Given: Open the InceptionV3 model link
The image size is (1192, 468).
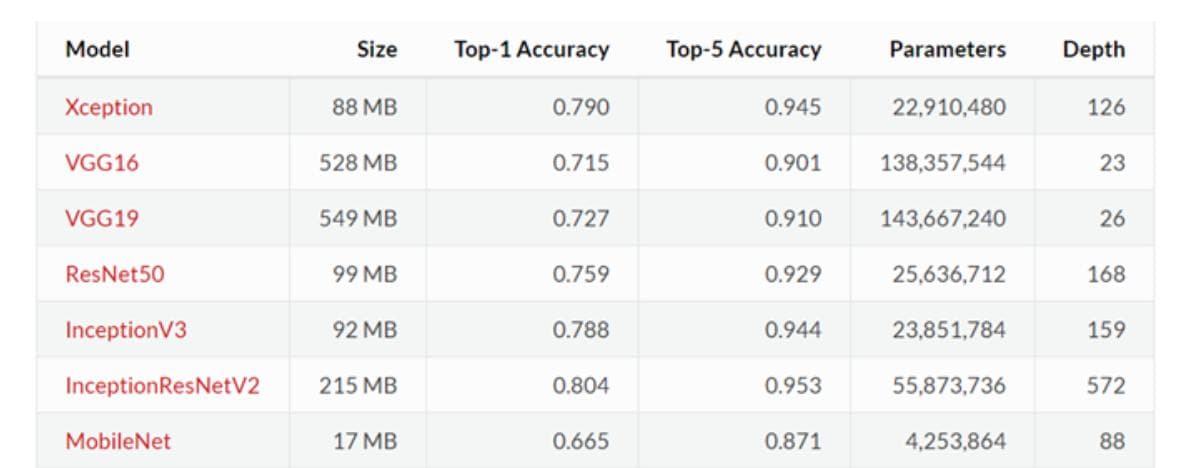Looking at the screenshot, I should [x=126, y=330].
